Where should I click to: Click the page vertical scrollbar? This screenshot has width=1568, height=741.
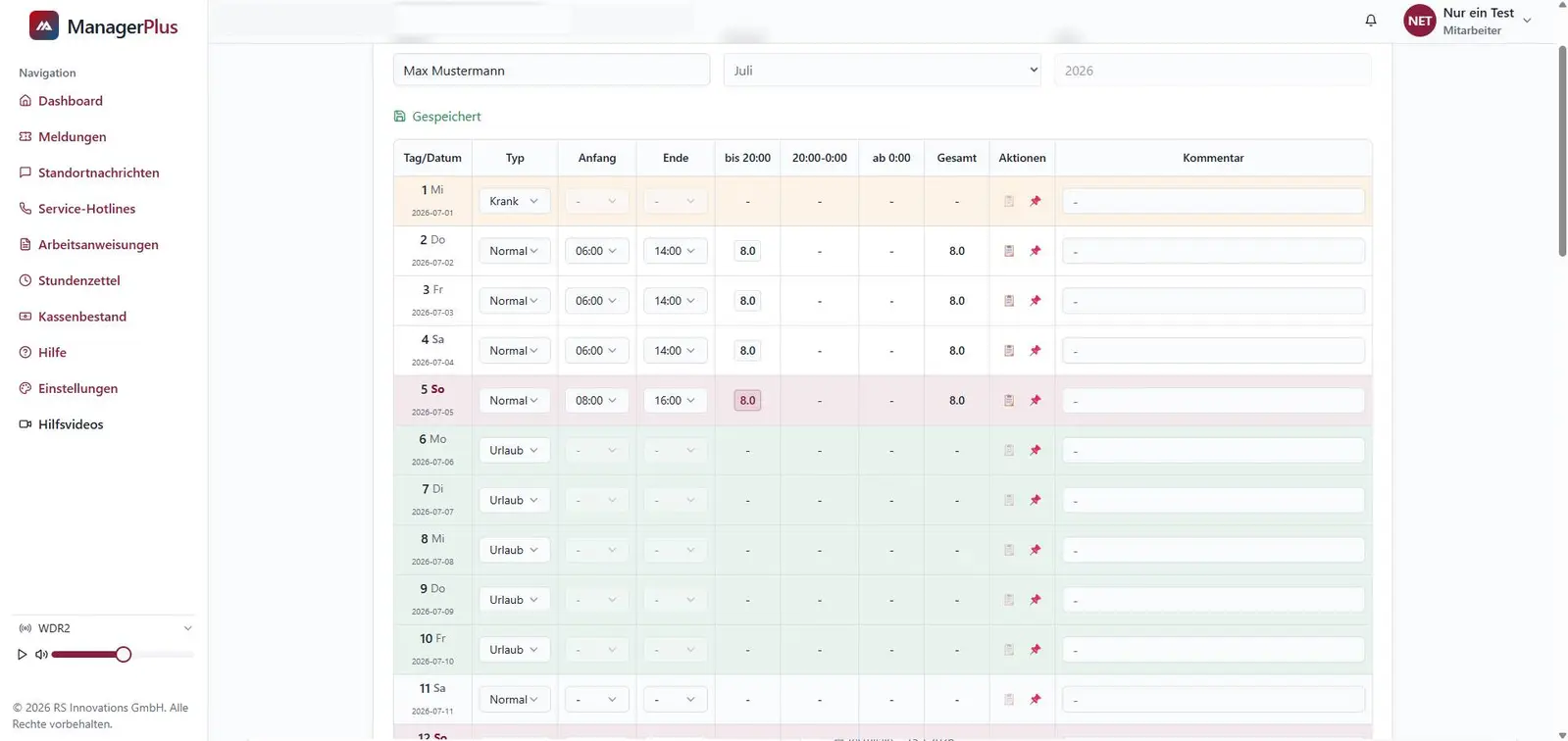(x=1562, y=152)
